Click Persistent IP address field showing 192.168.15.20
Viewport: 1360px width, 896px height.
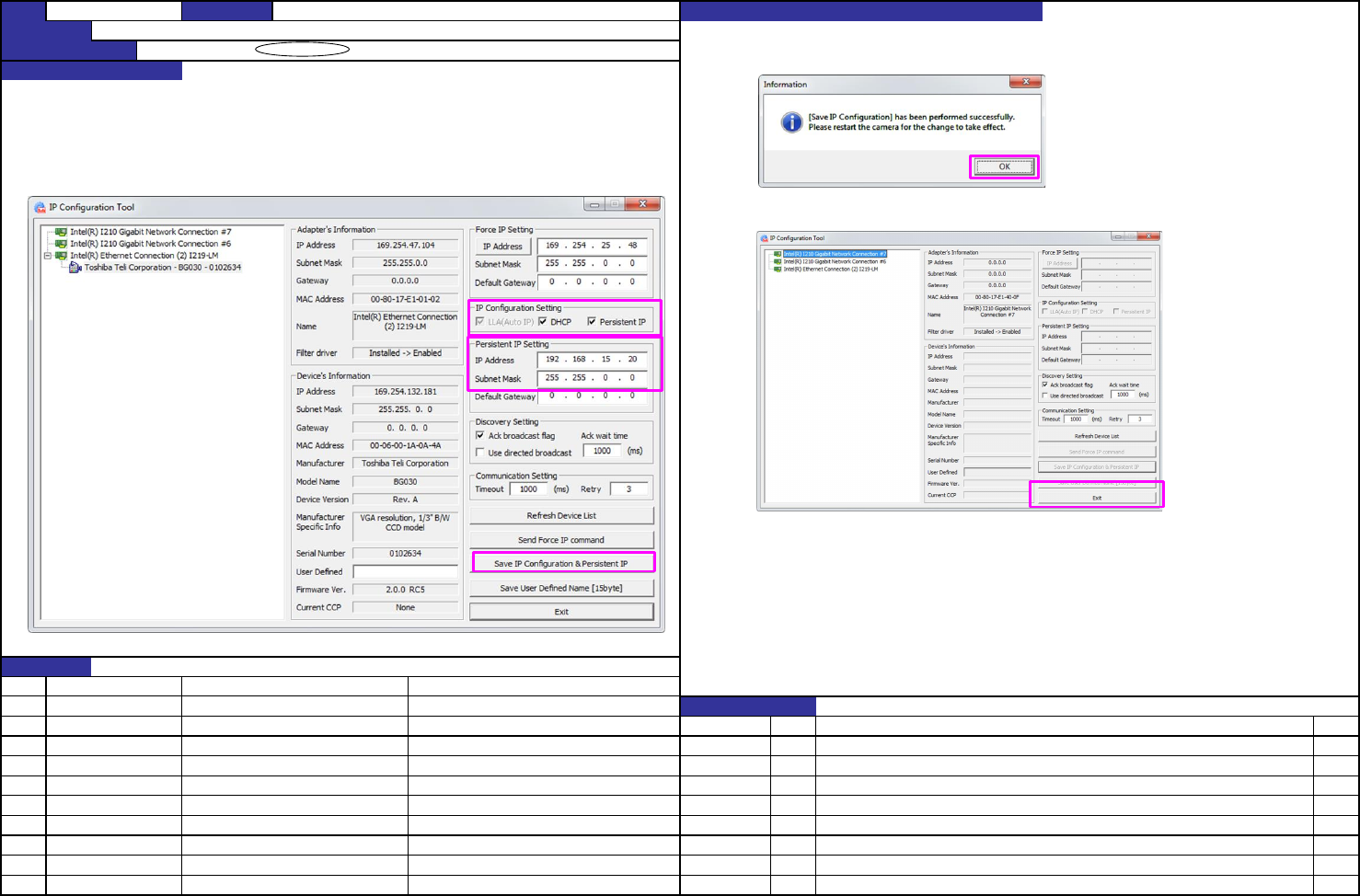click(x=593, y=360)
